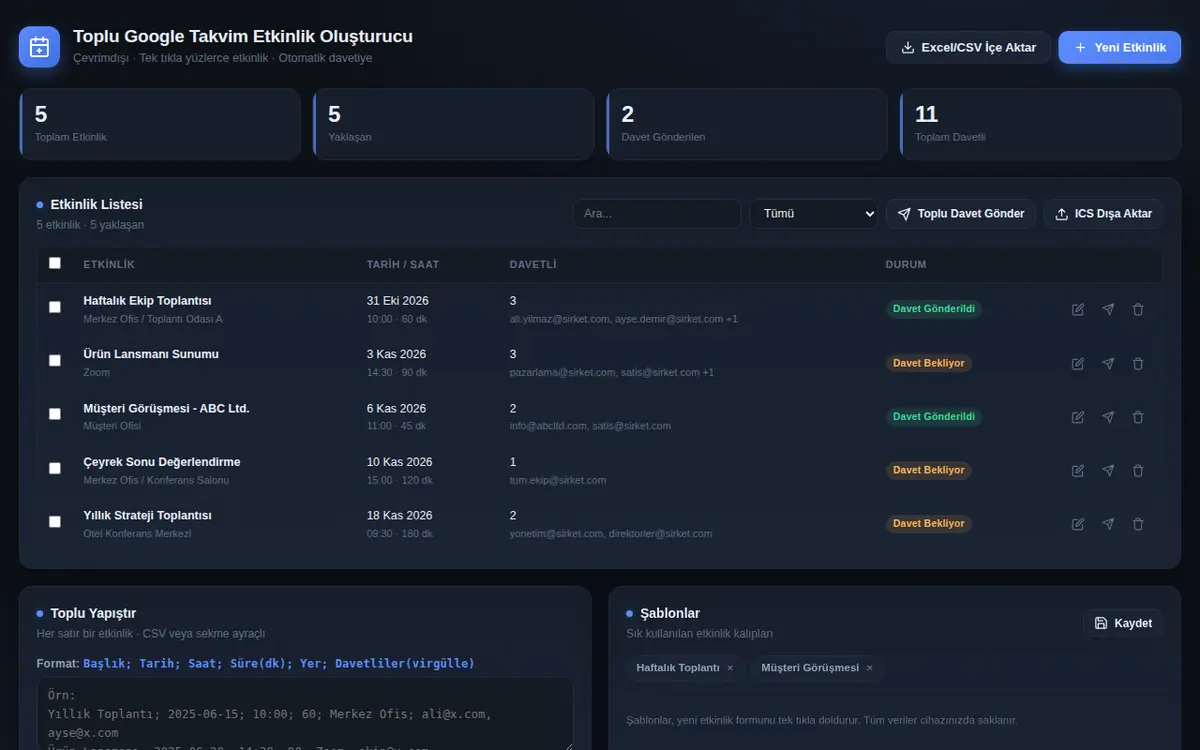The image size is (1200, 750).
Task: Send invite for Müşteri Görüşmesi - ABC Ltd.
Action: click(1108, 417)
